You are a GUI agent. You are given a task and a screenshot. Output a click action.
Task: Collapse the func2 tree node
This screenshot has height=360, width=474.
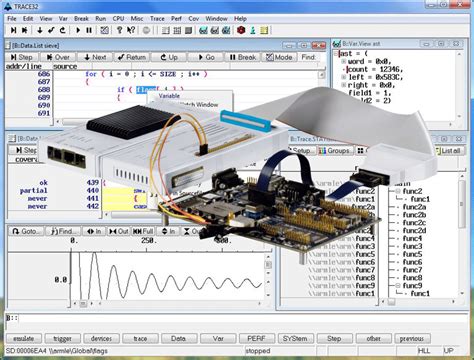(398, 191)
